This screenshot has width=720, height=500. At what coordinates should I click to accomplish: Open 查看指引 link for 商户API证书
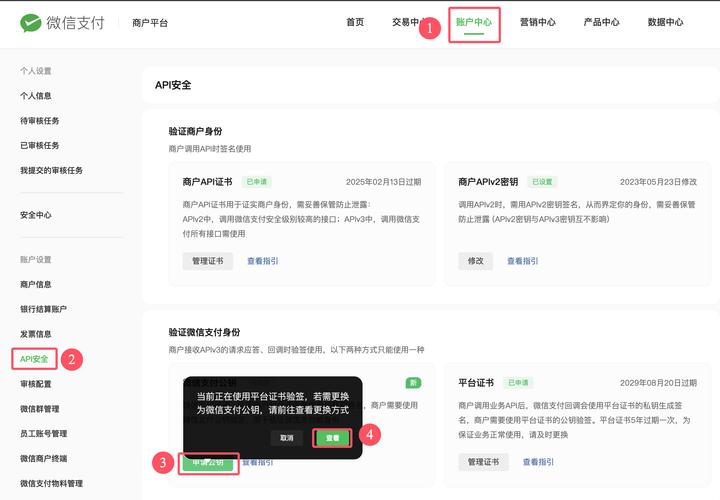pyautogui.click(x=263, y=261)
